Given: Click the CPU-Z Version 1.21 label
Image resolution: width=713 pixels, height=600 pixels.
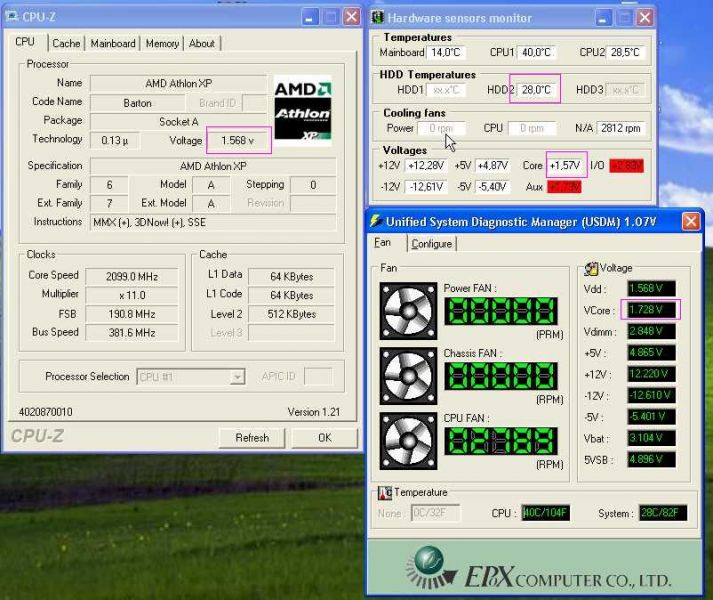Looking at the screenshot, I should [x=314, y=412].
